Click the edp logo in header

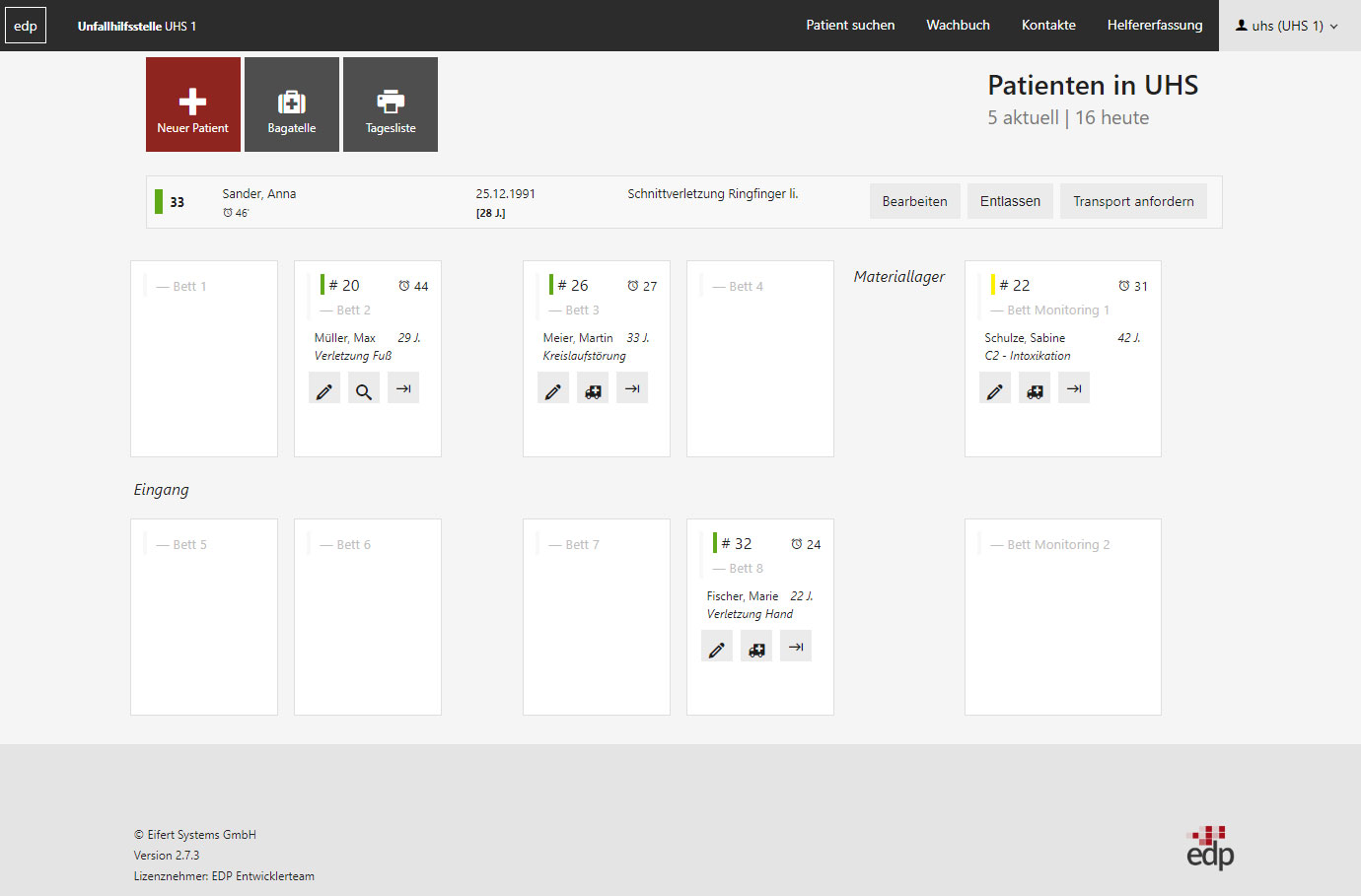coord(26,26)
